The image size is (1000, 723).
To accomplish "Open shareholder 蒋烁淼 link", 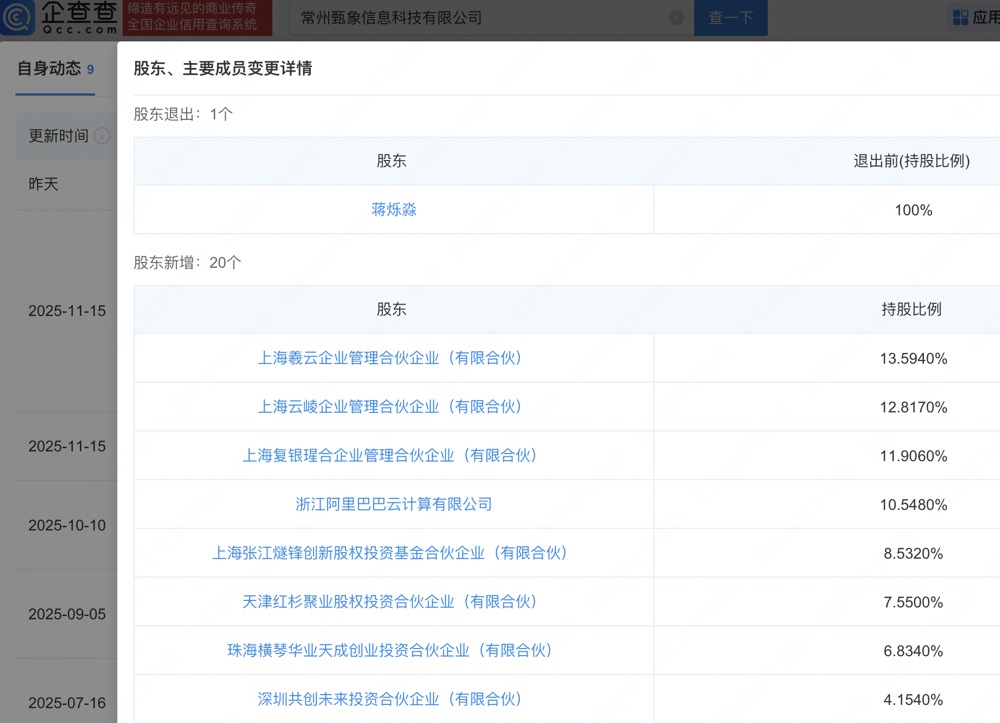I will coord(394,210).
